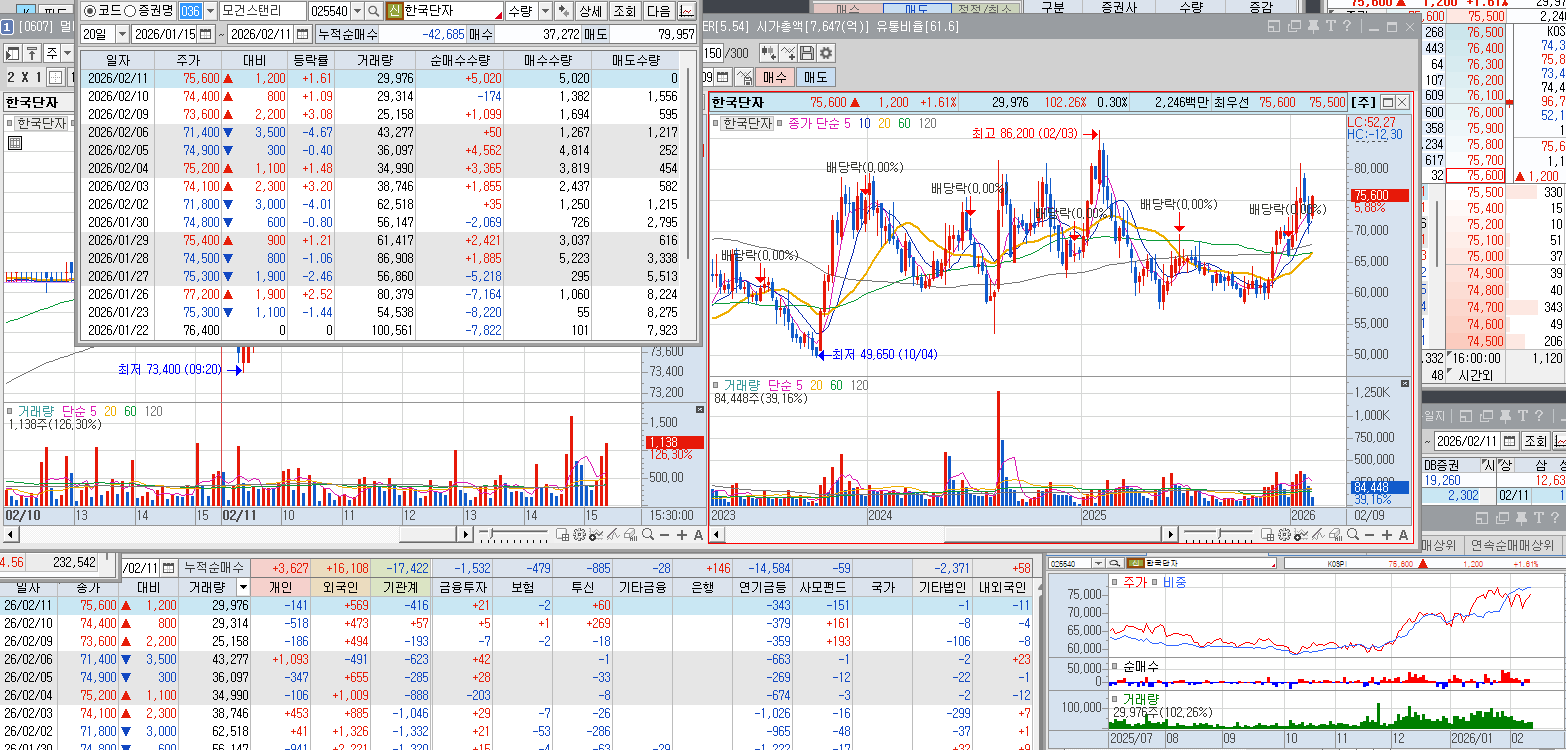Image resolution: width=1566 pixels, height=750 pixels.
Task: Click the calendar icon beside /02/11 in investor table
Action: click(x=168, y=567)
